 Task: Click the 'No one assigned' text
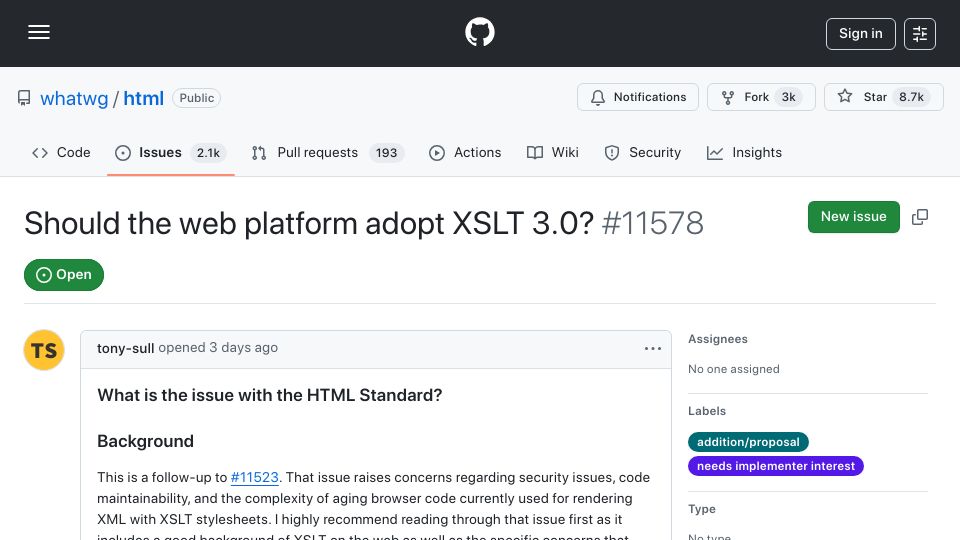pos(733,369)
